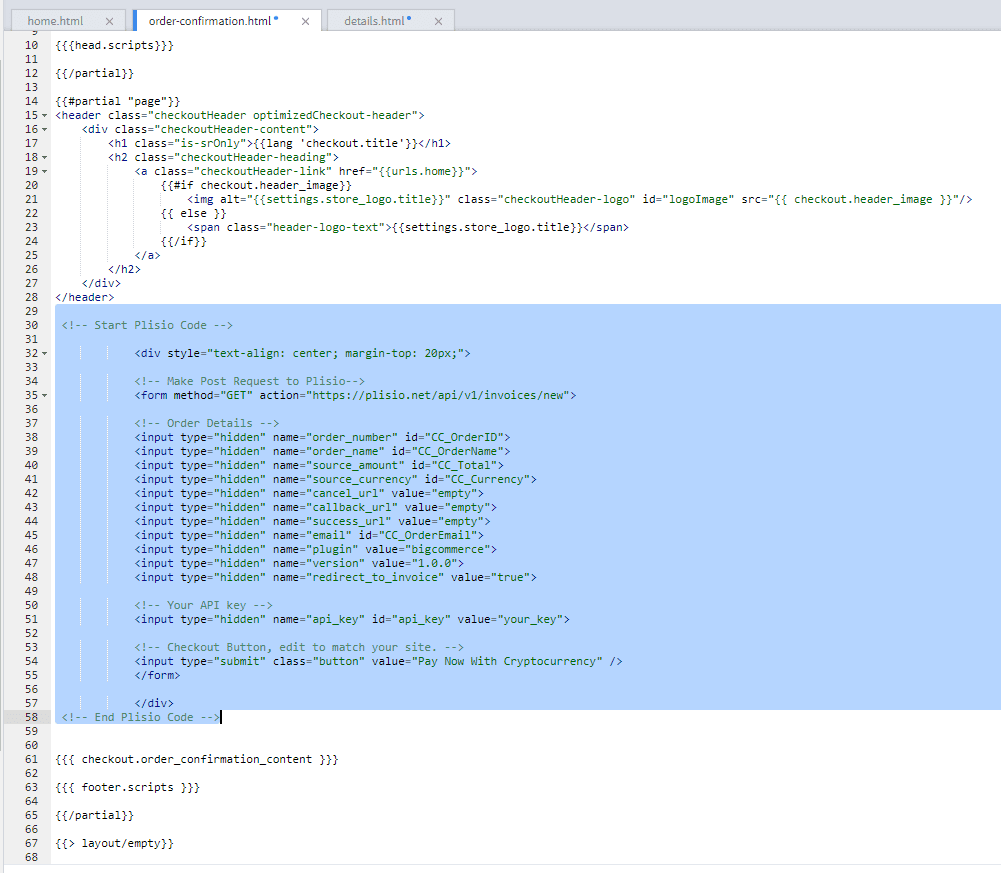Click the {{#partial "page"}} line
The width and height of the screenshot is (1001, 873).
point(117,102)
